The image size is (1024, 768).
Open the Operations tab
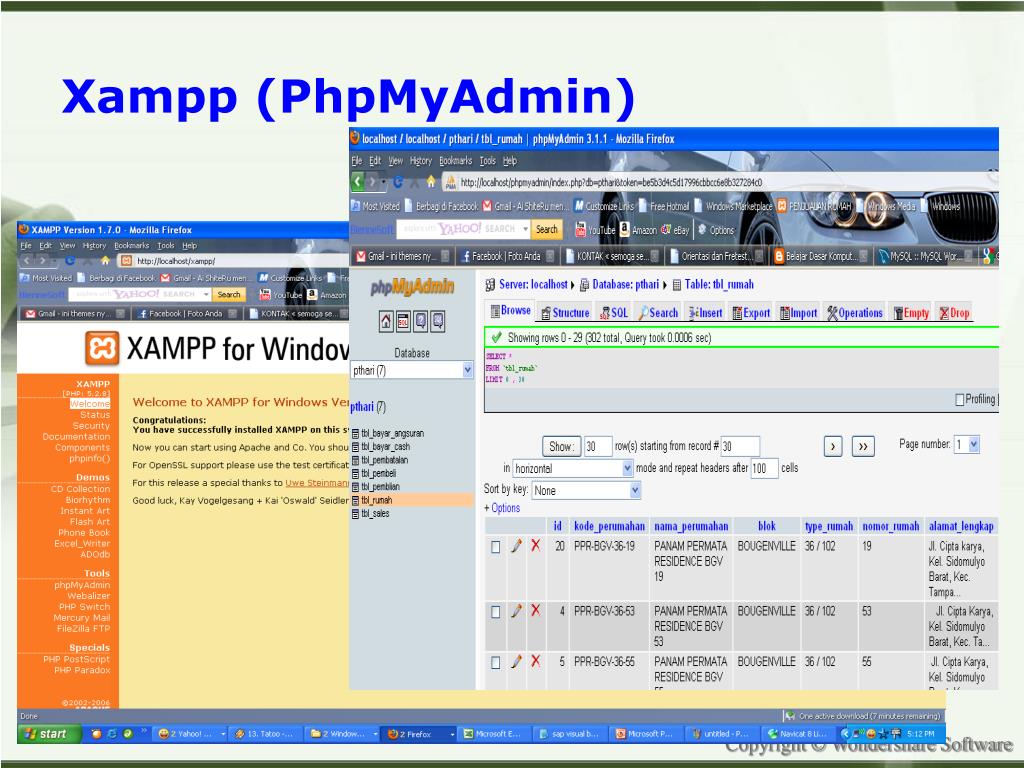[854, 313]
